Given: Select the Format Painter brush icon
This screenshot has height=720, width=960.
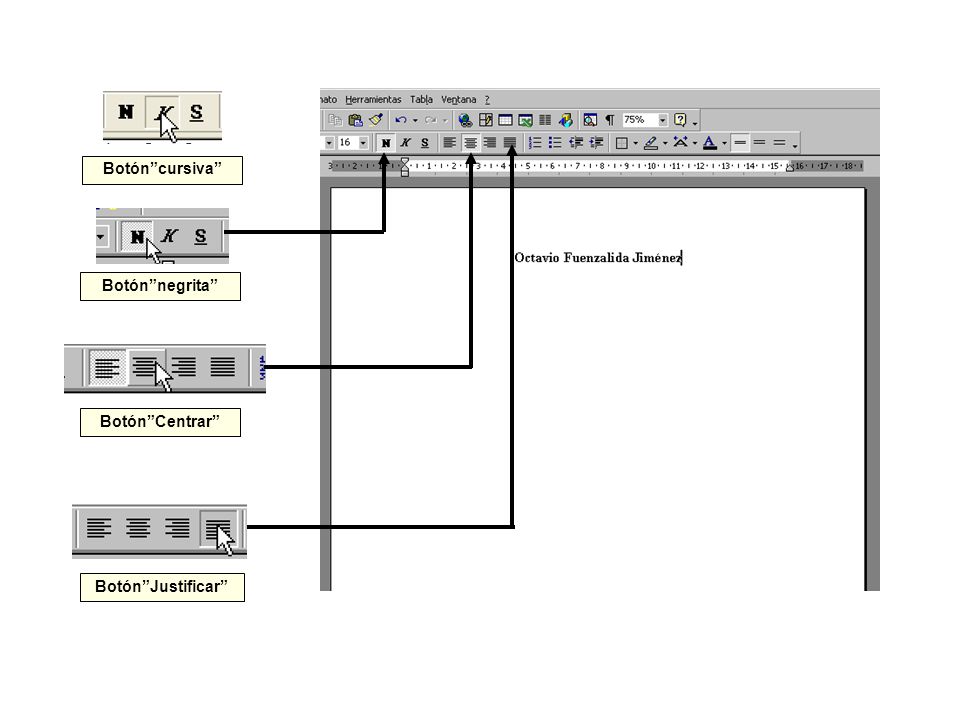Looking at the screenshot, I should [375, 120].
